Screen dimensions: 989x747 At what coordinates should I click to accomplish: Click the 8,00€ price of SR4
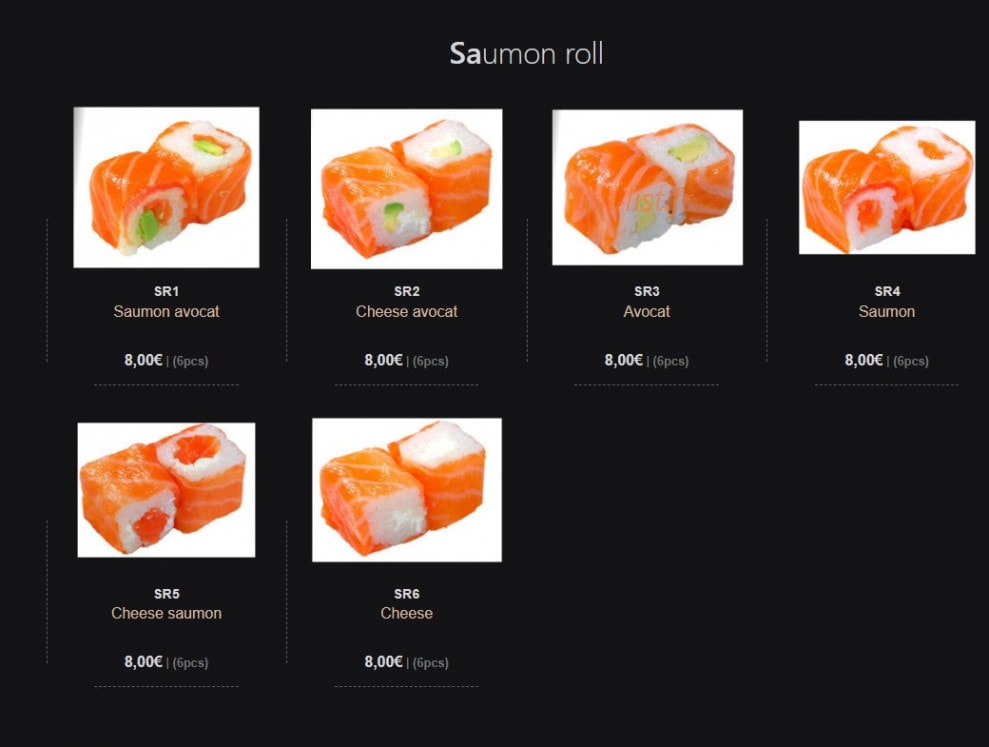[x=864, y=360]
